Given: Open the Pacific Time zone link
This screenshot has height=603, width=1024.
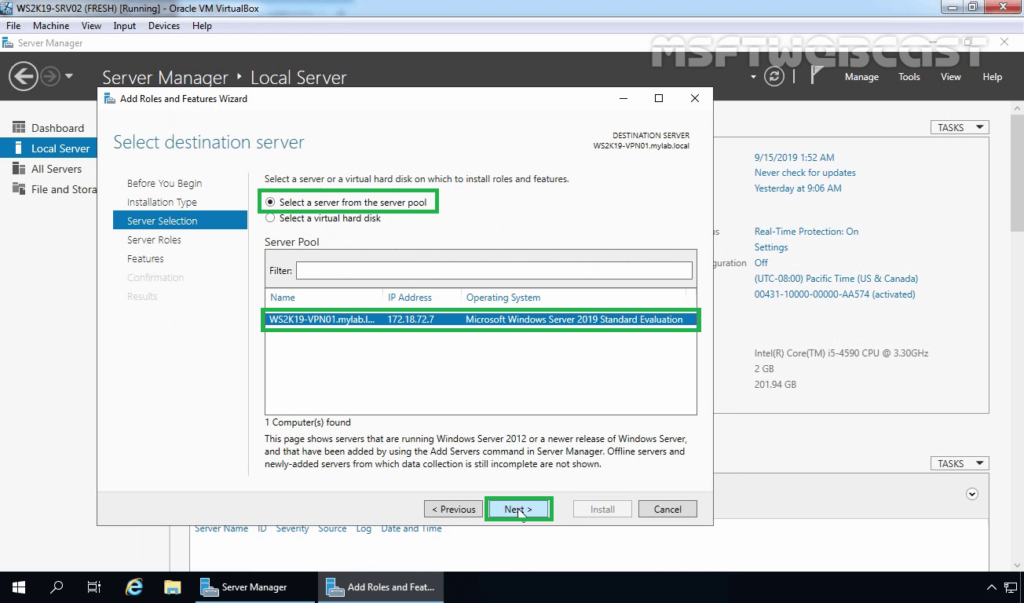Looking at the screenshot, I should click(836, 278).
